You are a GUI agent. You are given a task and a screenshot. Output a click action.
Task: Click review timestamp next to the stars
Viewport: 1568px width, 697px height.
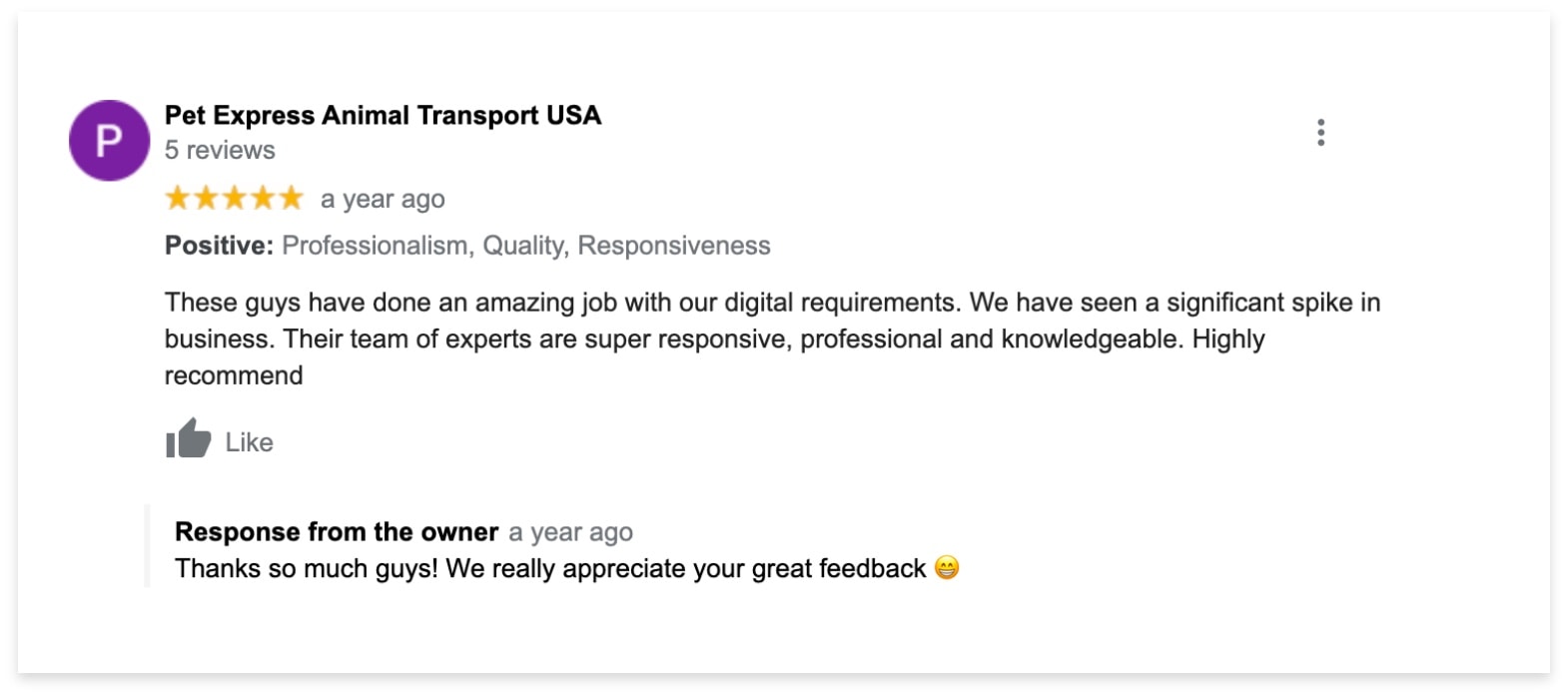(383, 200)
